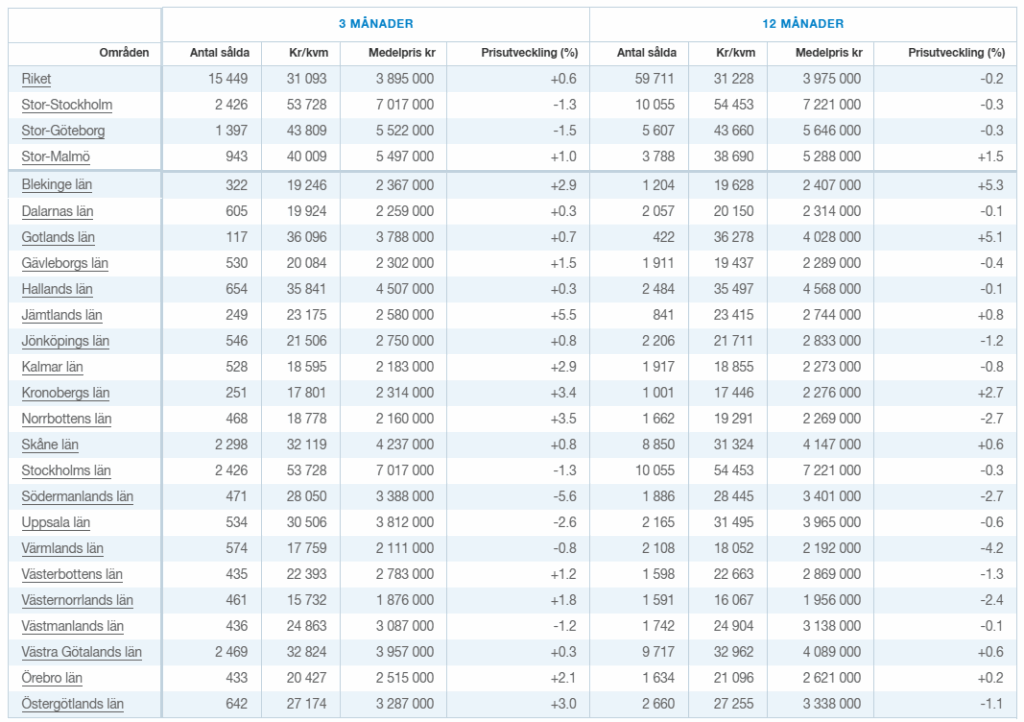Image resolution: width=1024 pixels, height=722 pixels.
Task: Open the Norrbottens län link
Action: tap(66, 419)
